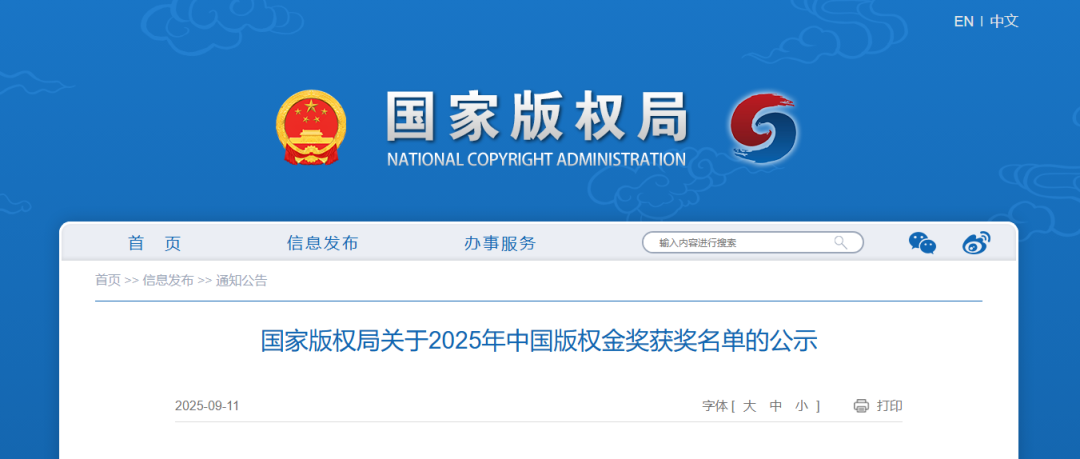1080x459 pixels.
Task: Open the 首页 navigation tab
Action: tap(154, 243)
